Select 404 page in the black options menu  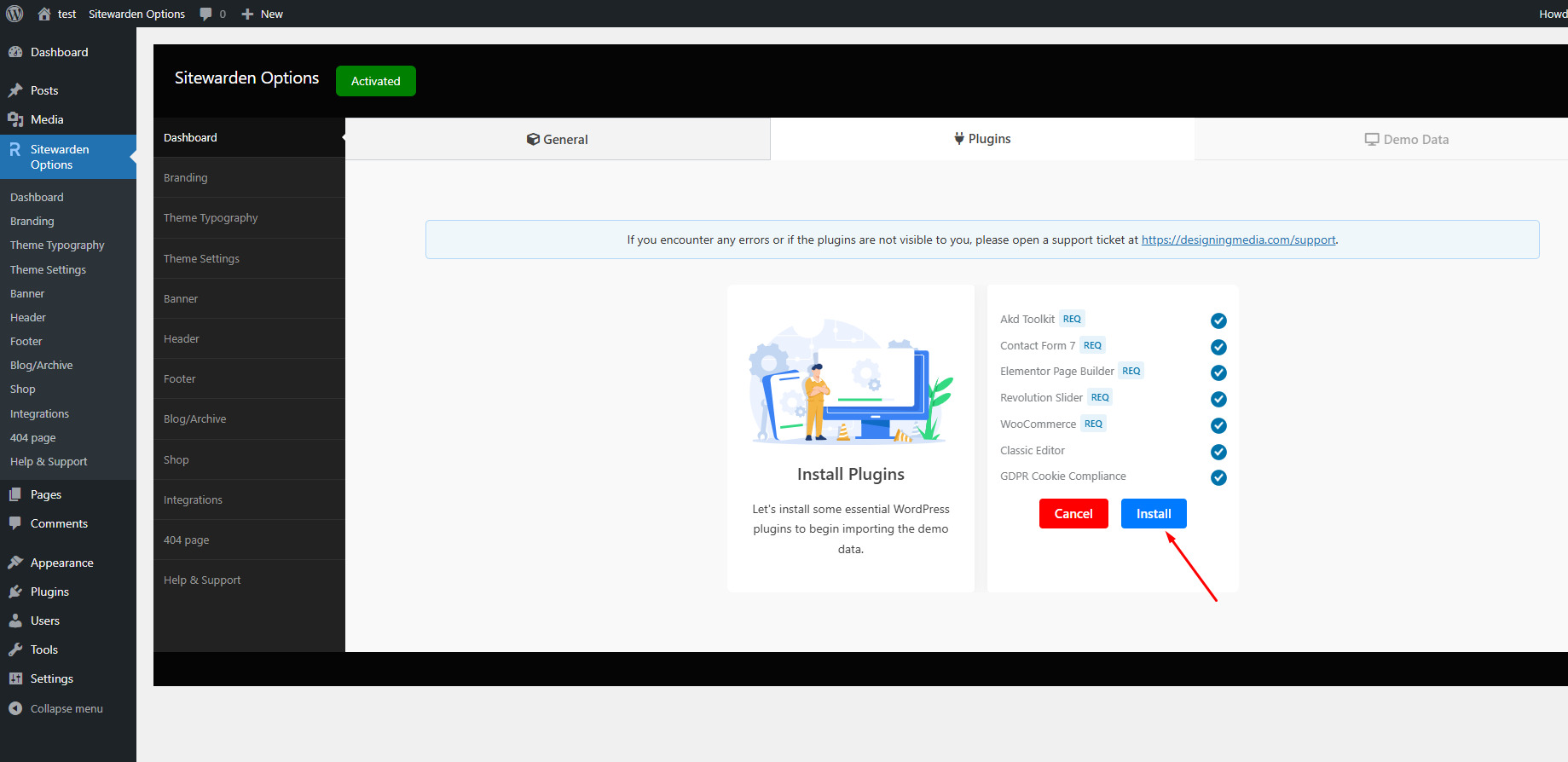tap(249, 540)
